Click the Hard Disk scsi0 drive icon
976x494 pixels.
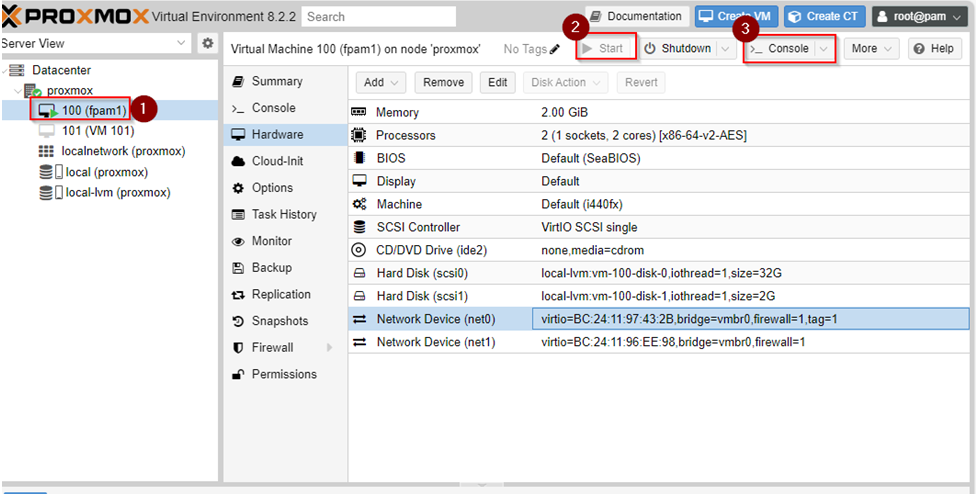click(x=359, y=273)
